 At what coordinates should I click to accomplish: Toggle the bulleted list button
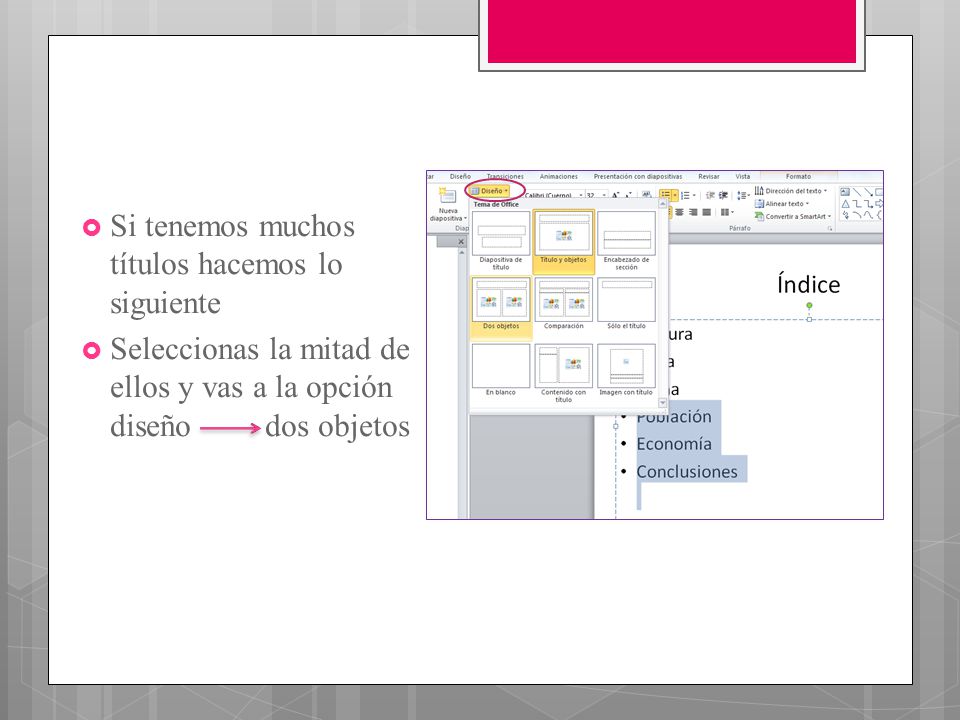(x=666, y=195)
